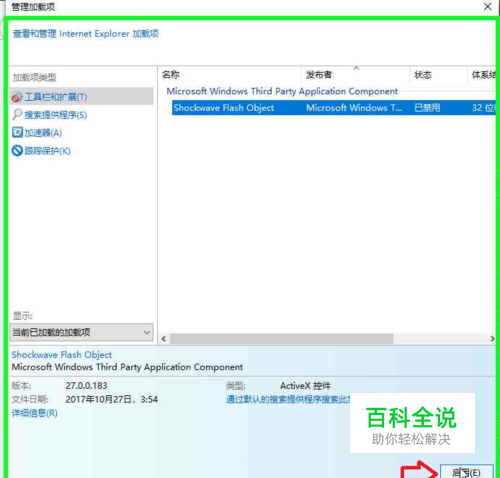This screenshot has height=478, width=500.
Task: Select the Shockwave Flash Object row
Action: tap(333, 108)
